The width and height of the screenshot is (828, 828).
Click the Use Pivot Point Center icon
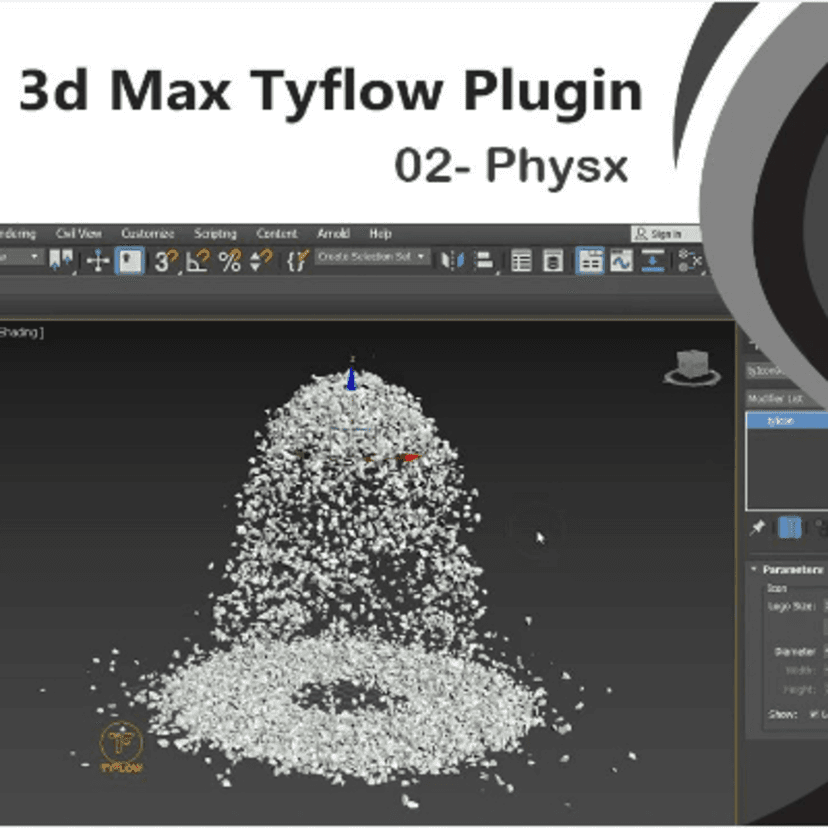[x=61, y=260]
